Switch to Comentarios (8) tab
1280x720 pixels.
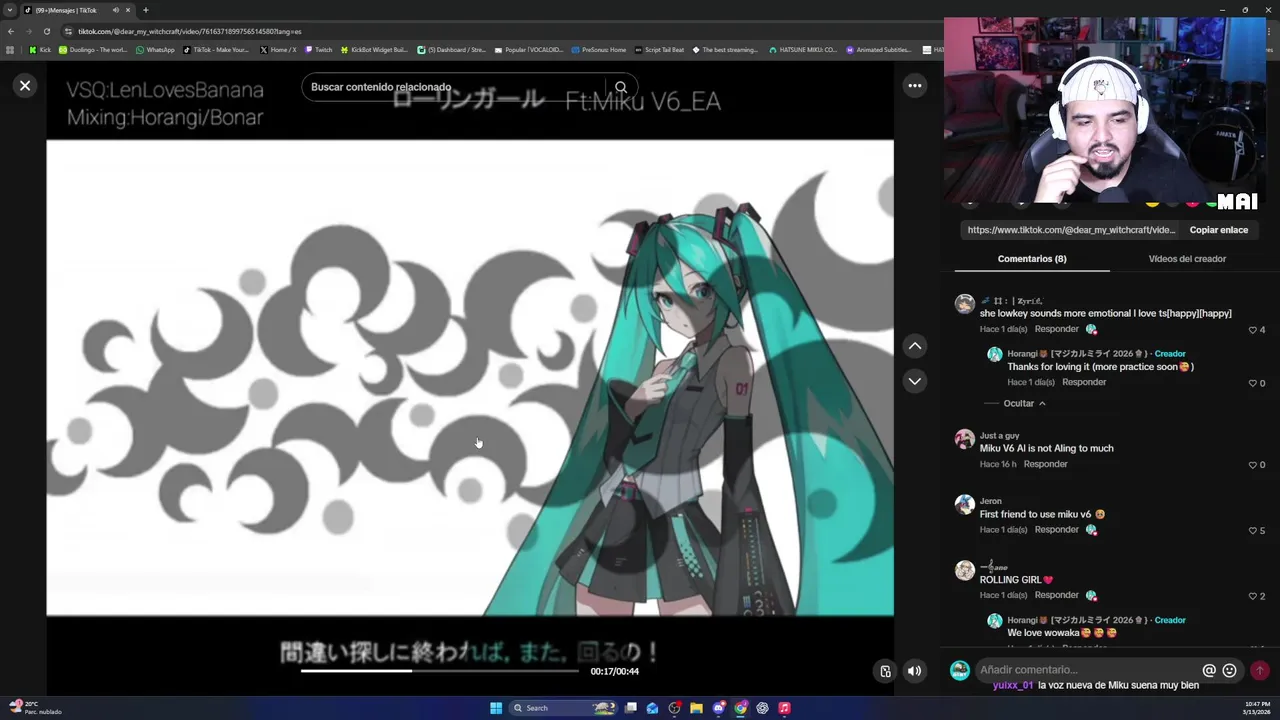coord(1032,259)
